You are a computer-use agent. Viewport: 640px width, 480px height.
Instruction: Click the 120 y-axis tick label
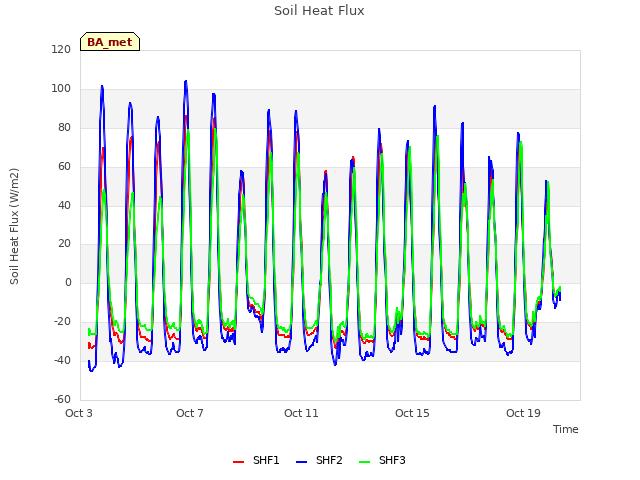[x=61, y=49]
